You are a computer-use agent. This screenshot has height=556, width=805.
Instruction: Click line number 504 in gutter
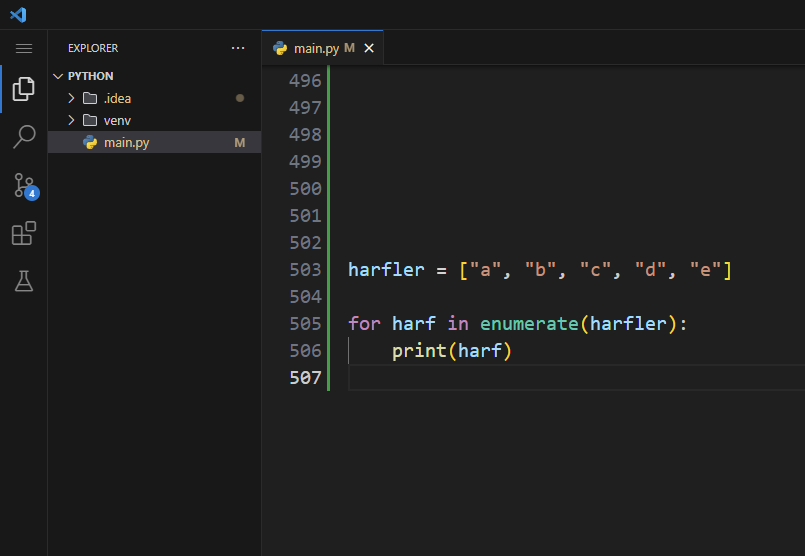click(305, 297)
